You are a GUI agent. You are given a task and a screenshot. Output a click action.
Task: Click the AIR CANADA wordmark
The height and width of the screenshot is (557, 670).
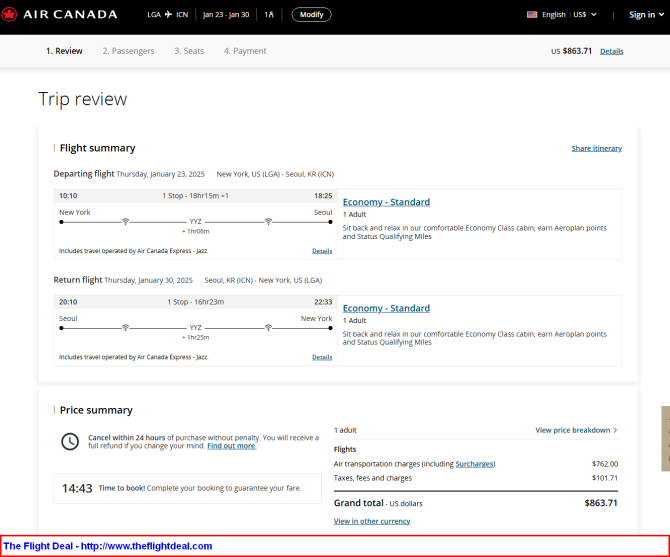[x=70, y=15]
